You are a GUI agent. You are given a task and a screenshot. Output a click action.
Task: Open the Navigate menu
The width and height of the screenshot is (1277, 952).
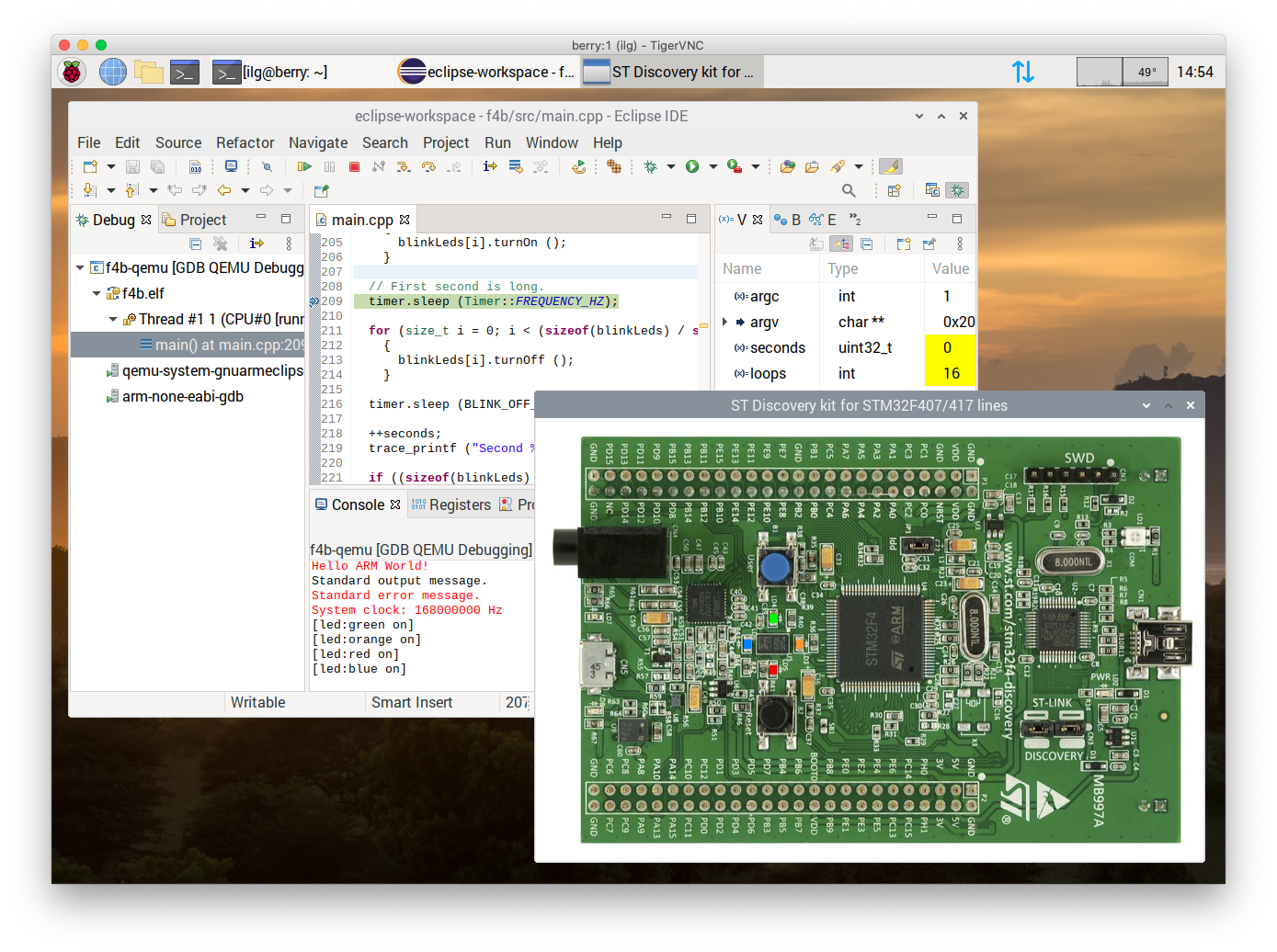(x=318, y=142)
